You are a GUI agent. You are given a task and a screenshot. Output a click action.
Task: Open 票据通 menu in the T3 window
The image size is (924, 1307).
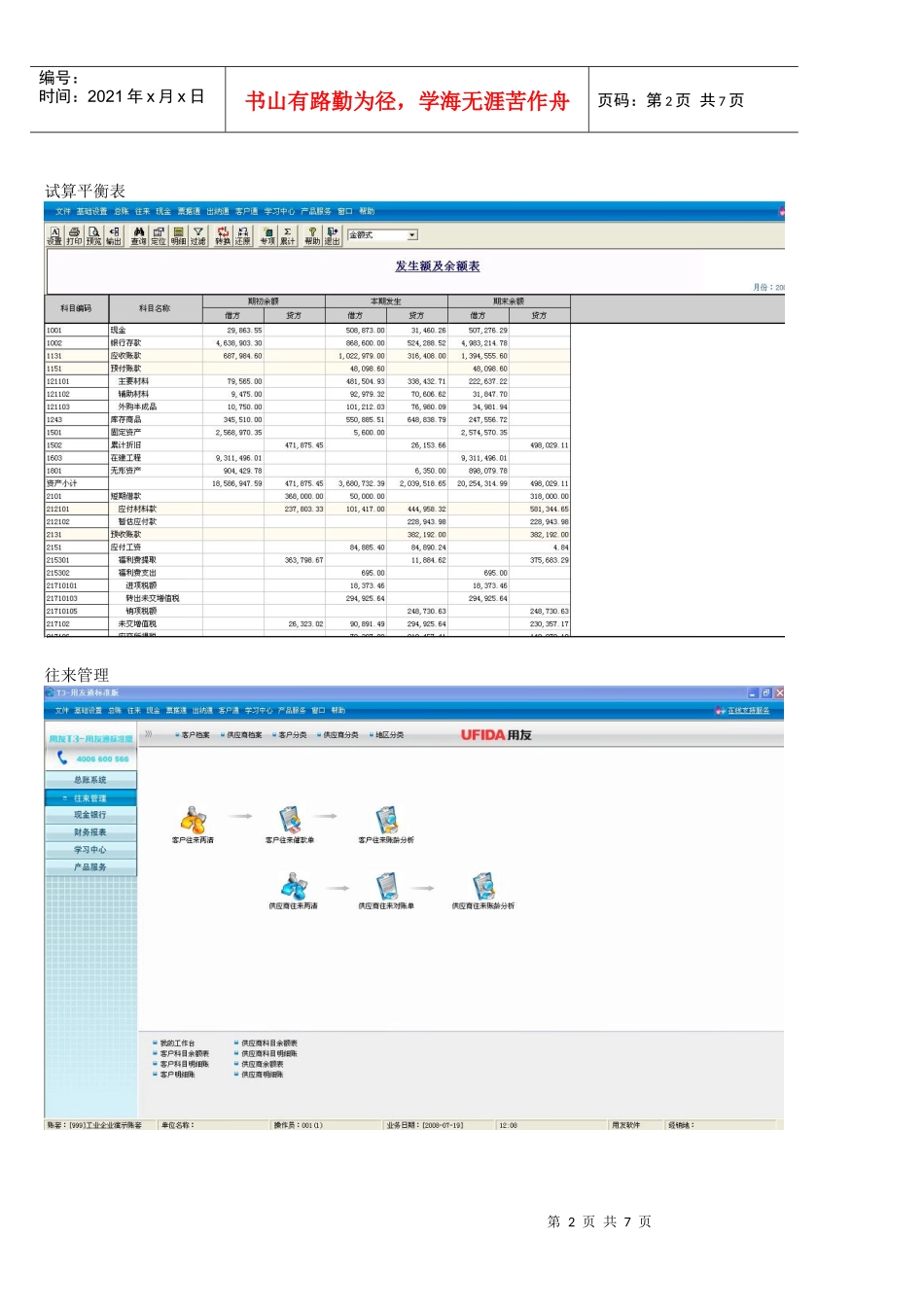point(176,711)
